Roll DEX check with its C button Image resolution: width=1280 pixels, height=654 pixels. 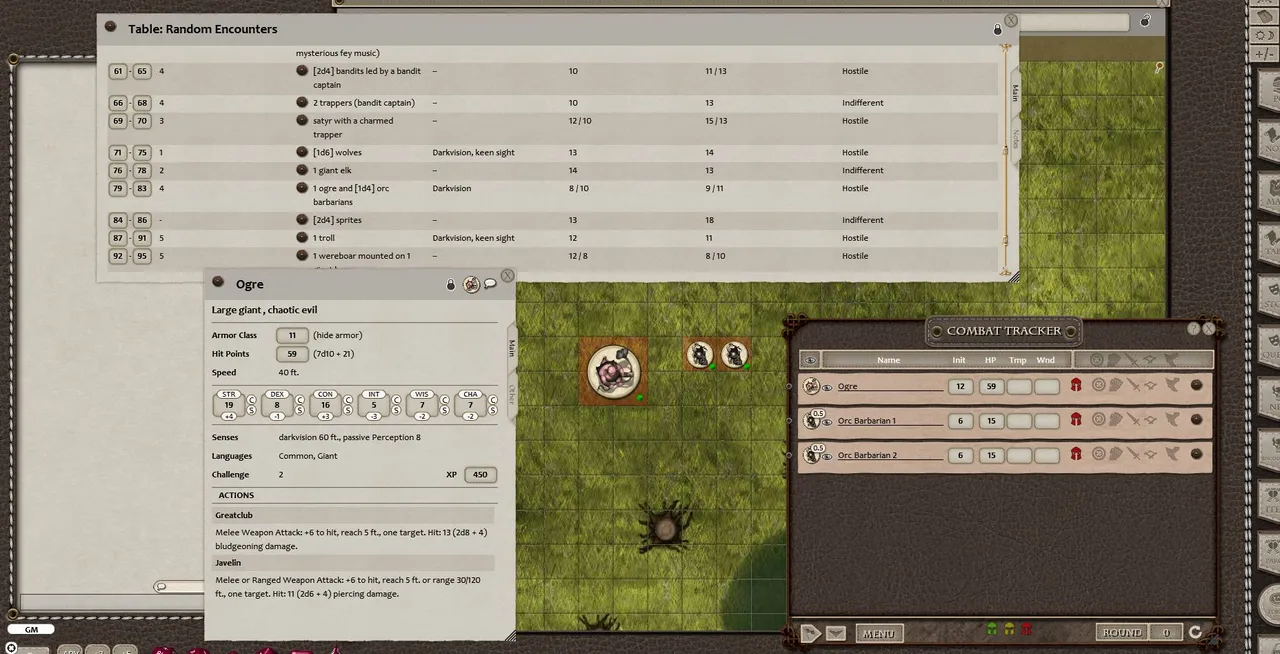click(300, 400)
